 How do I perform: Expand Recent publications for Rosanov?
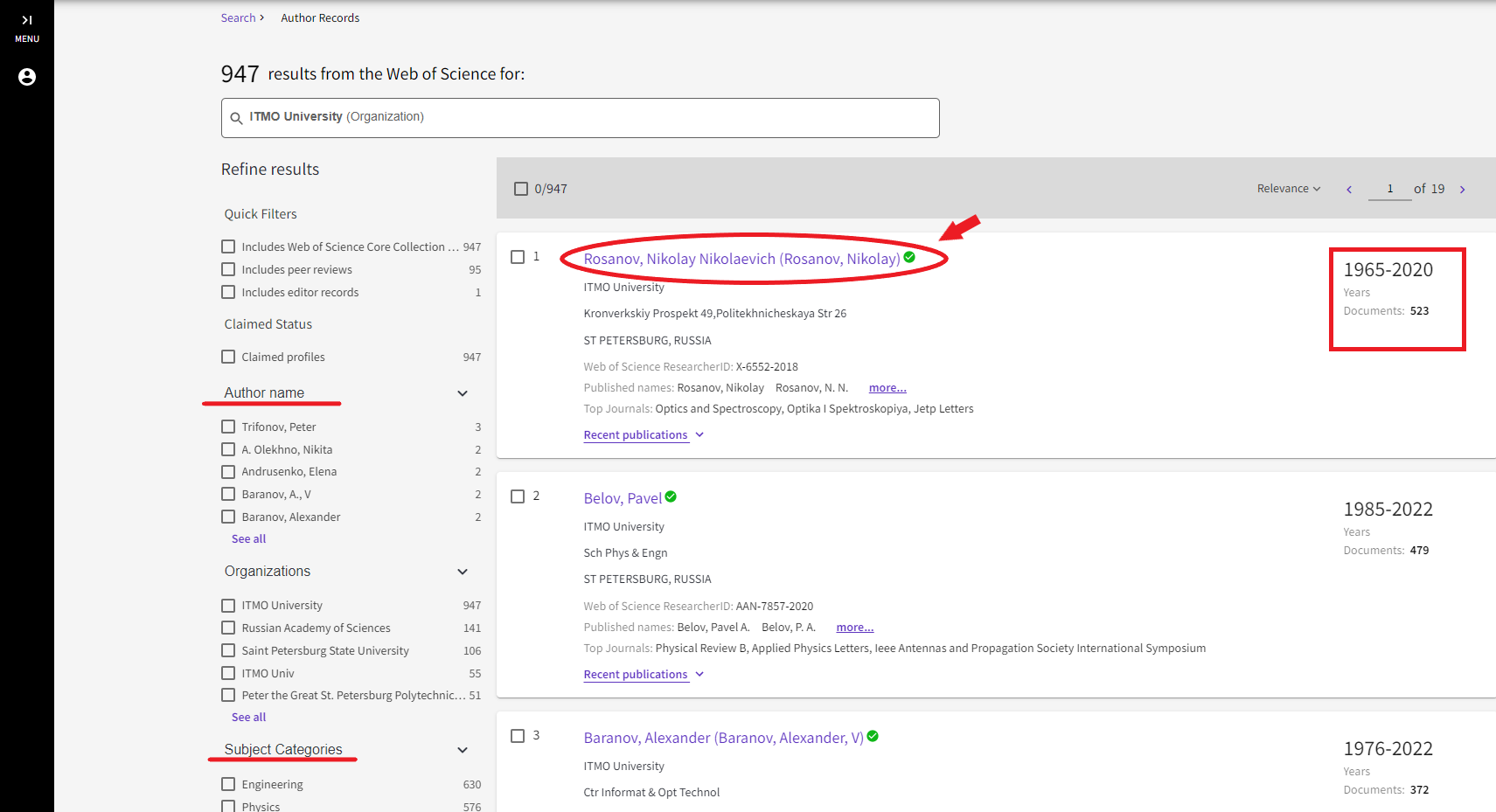[x=644, y=435]
